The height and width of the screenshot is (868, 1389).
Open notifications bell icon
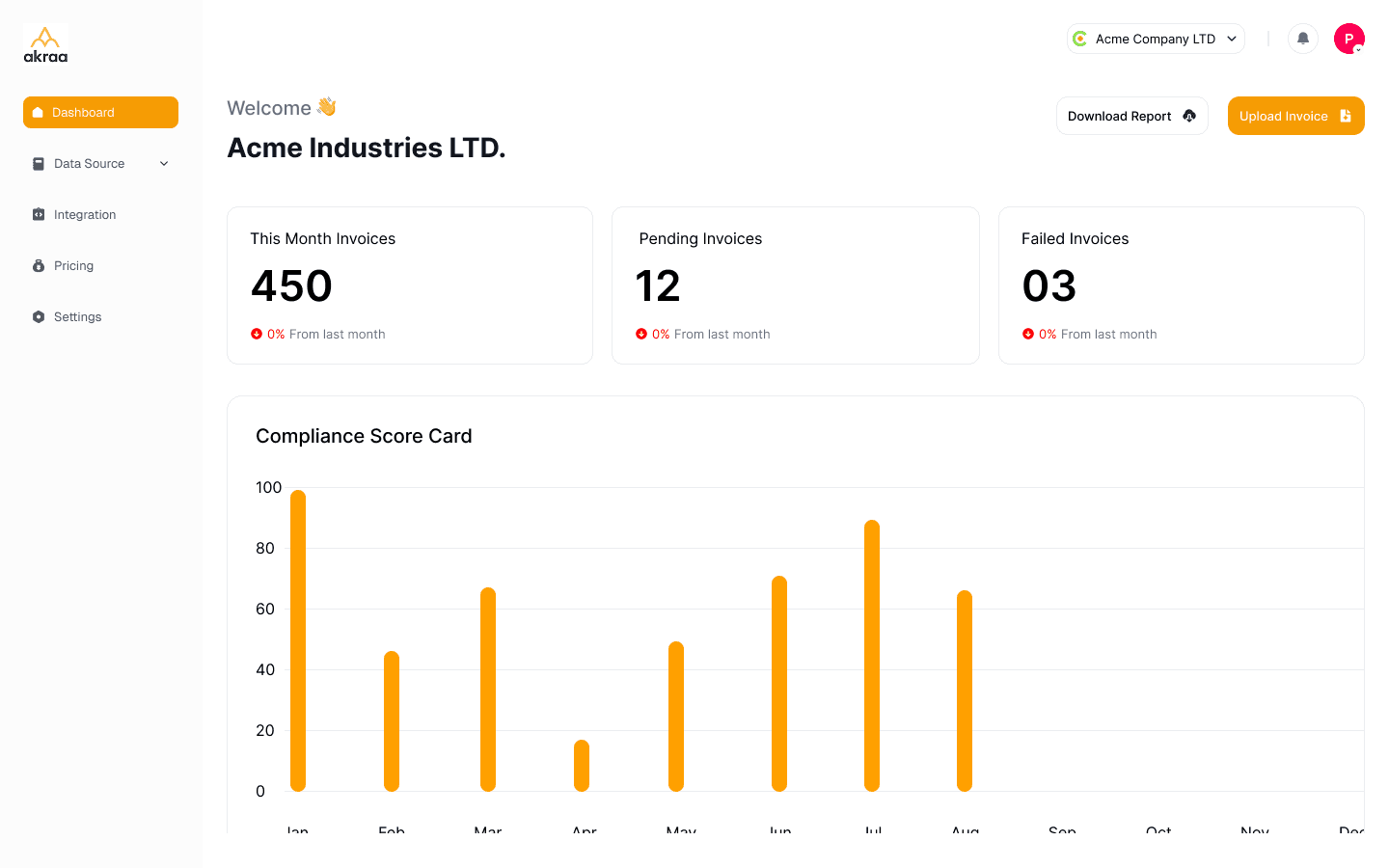pos(1303,39)
